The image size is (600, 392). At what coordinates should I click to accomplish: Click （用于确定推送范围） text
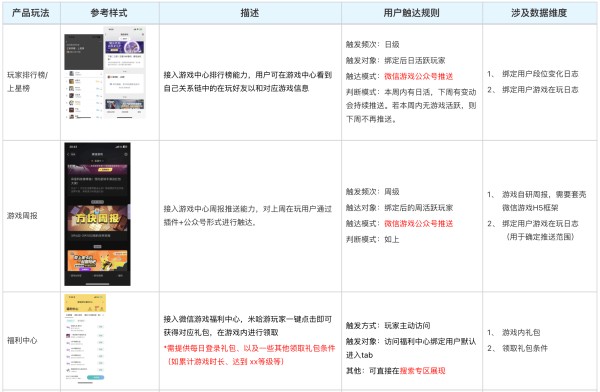tap(540, 237)
